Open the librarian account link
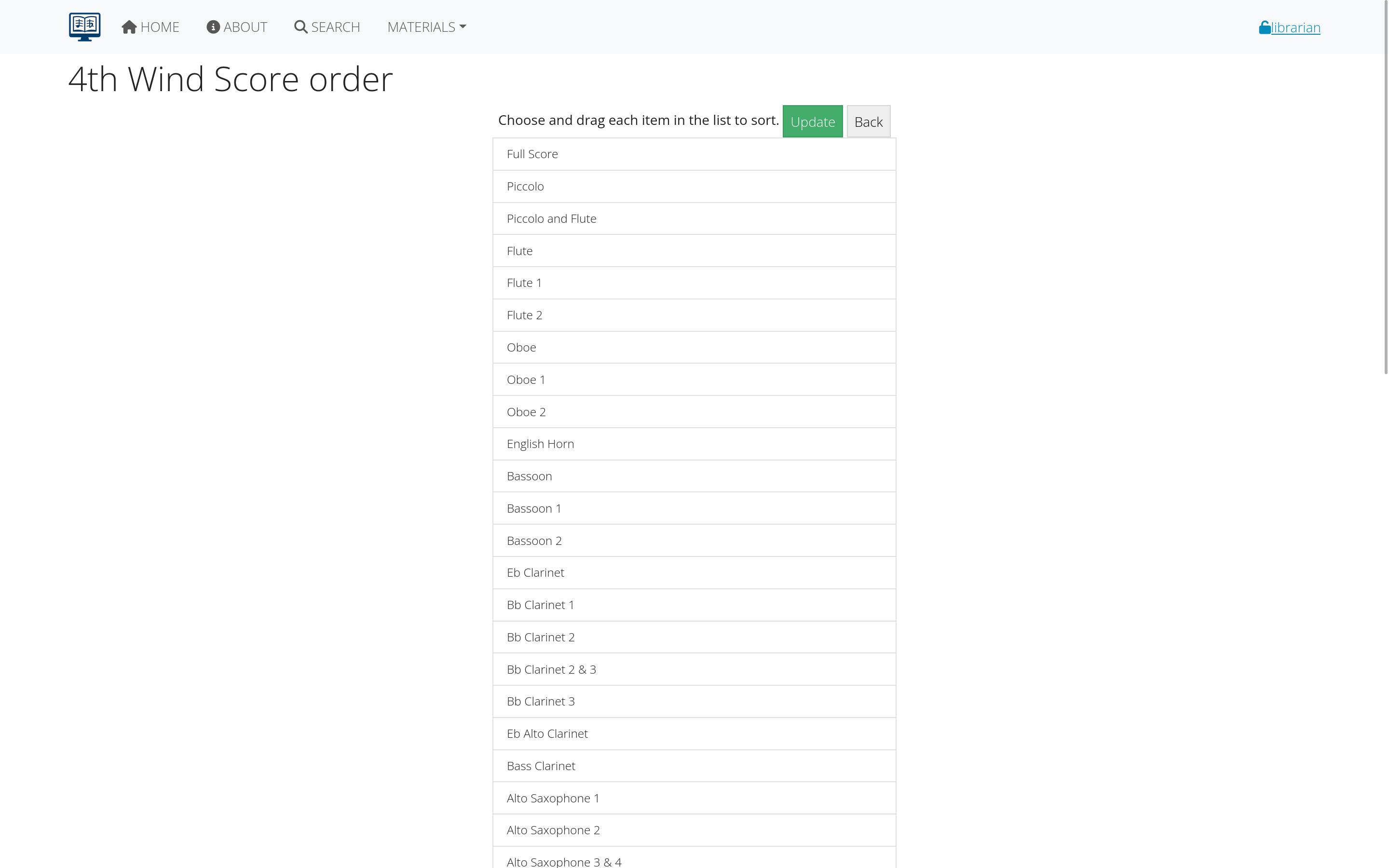1389x868 pixels. pos(1294,27)
